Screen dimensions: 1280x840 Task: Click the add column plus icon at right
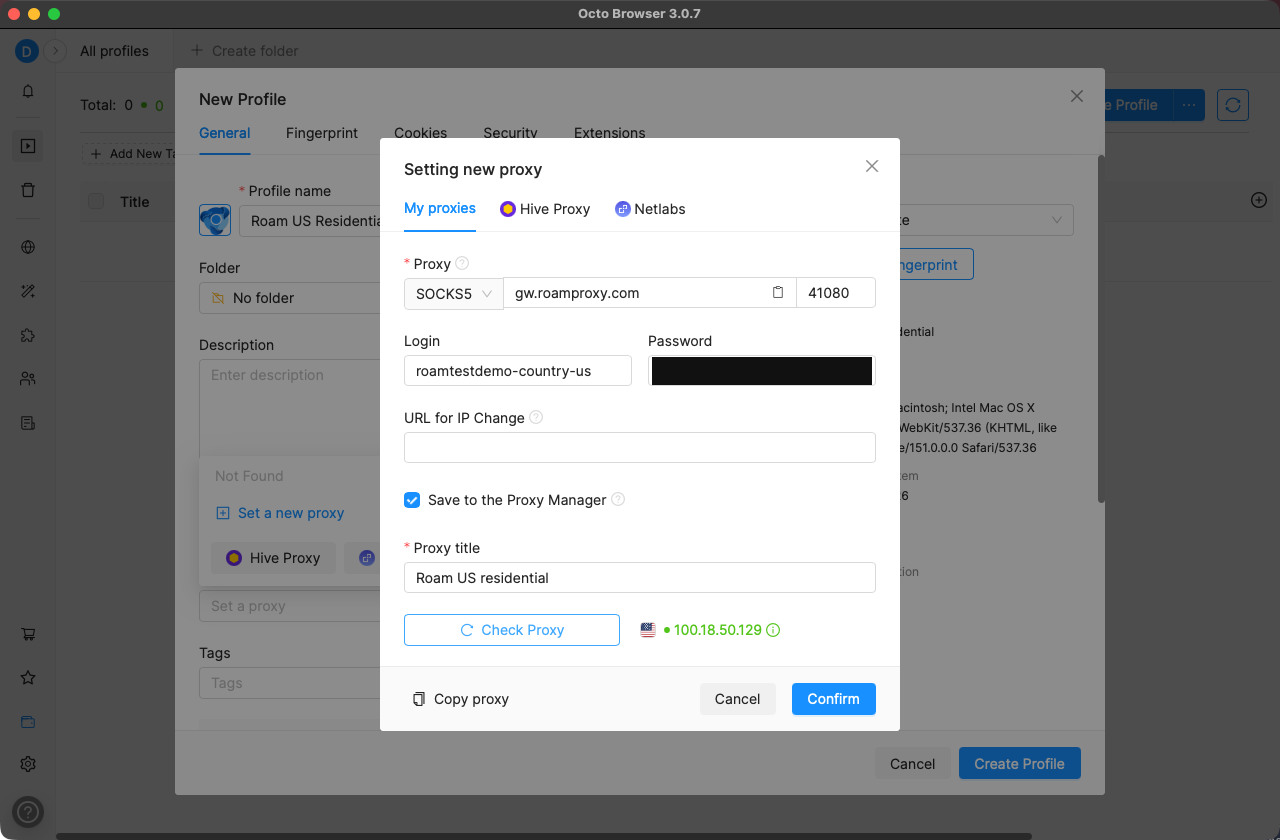[1259, 200]
